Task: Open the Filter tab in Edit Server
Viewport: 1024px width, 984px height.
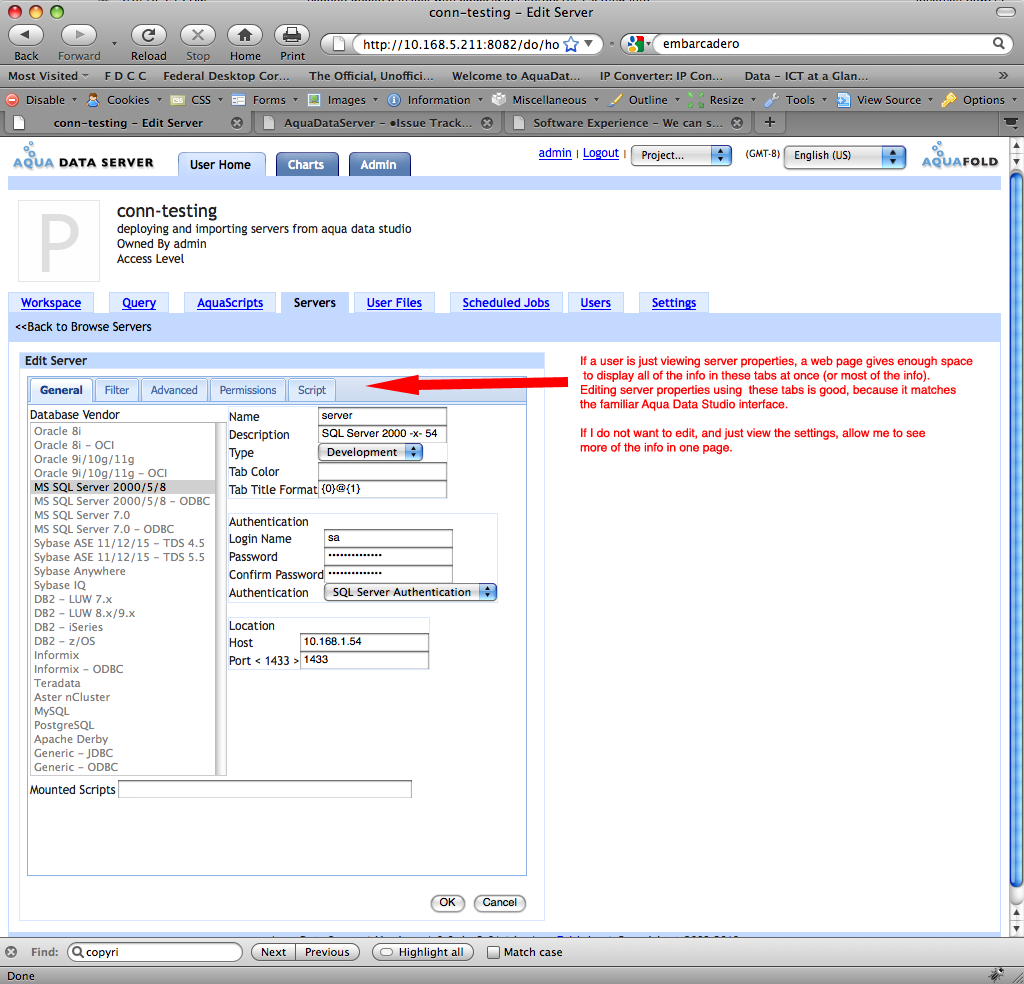Action: coord(116,390)
